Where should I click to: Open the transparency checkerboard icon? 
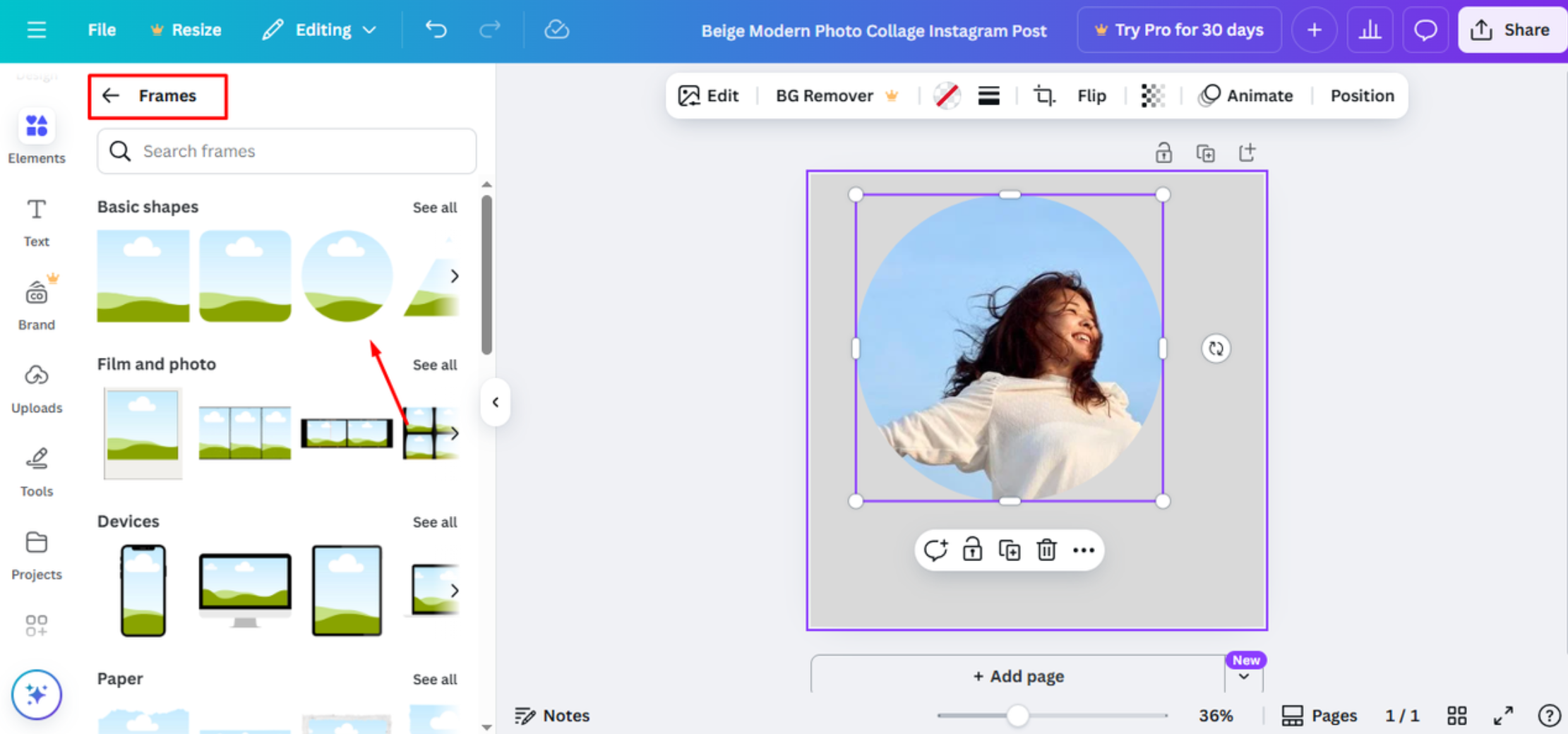[1152, 95]
